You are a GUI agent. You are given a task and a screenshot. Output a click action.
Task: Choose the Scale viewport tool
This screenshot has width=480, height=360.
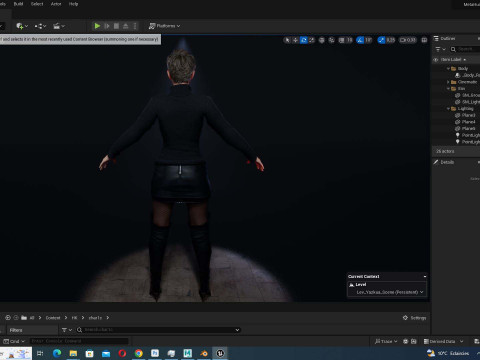312,40
